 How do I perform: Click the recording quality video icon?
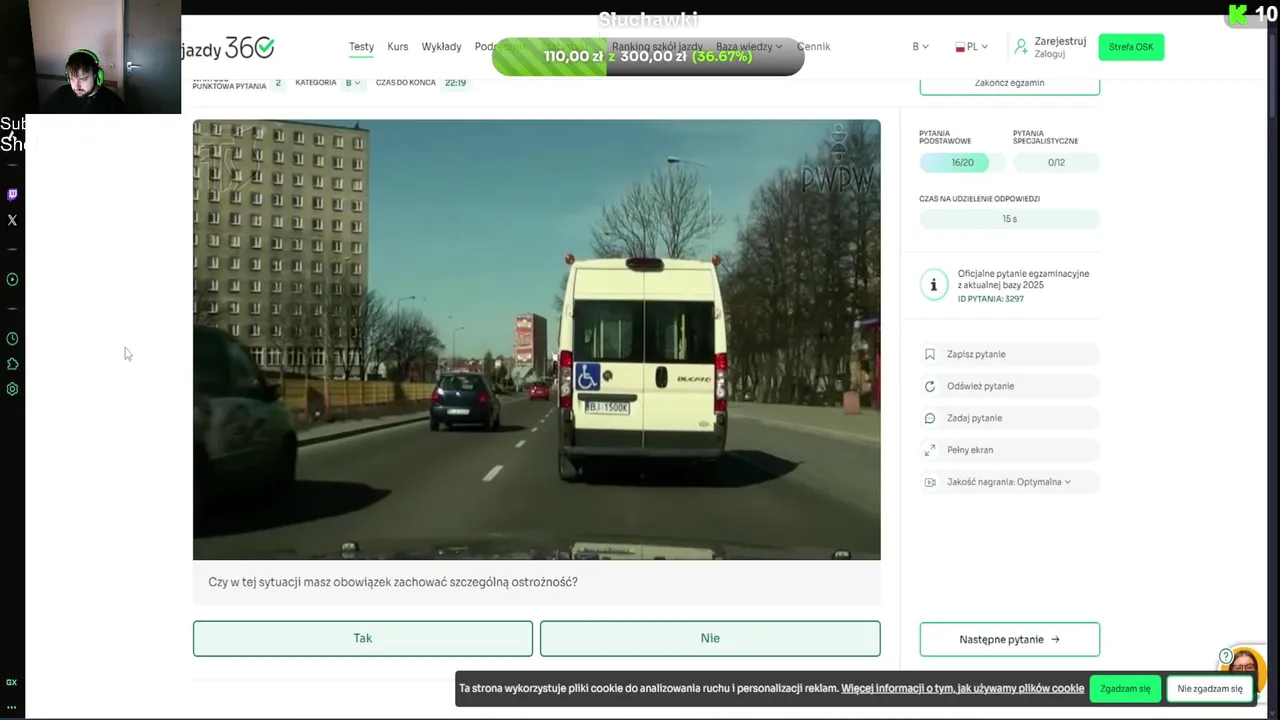tap(930, 482)
